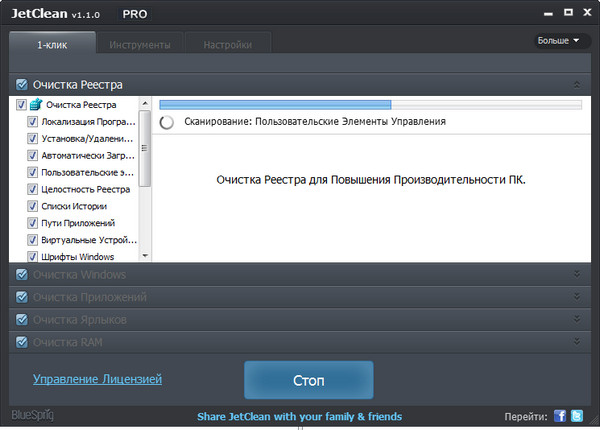
Task: Toggle the Очистка Приложений section checkbox
Action: pyautogui.click(x=22, y=297)
